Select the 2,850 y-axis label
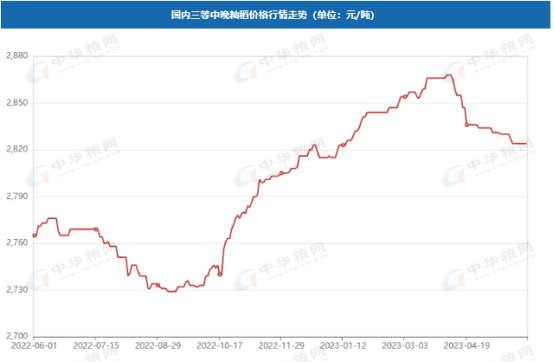 click(17, 103)
